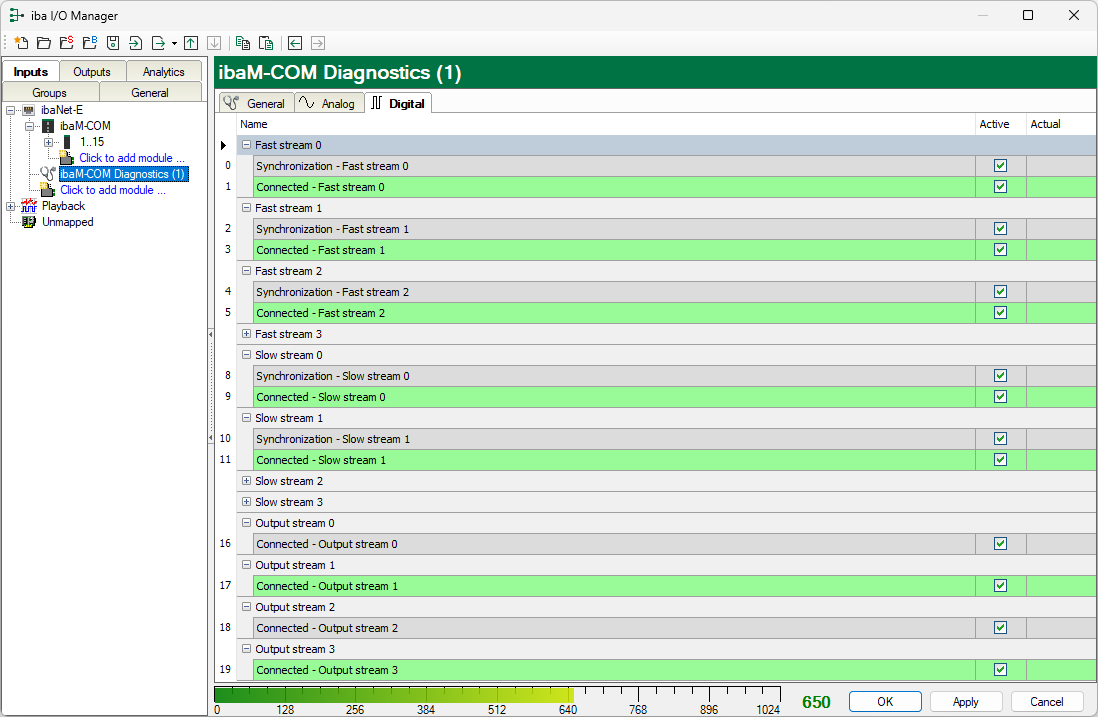Collapse the Output stream 1 group
This screenshot has width=1098, height=717.
click(x=246, y=565)
